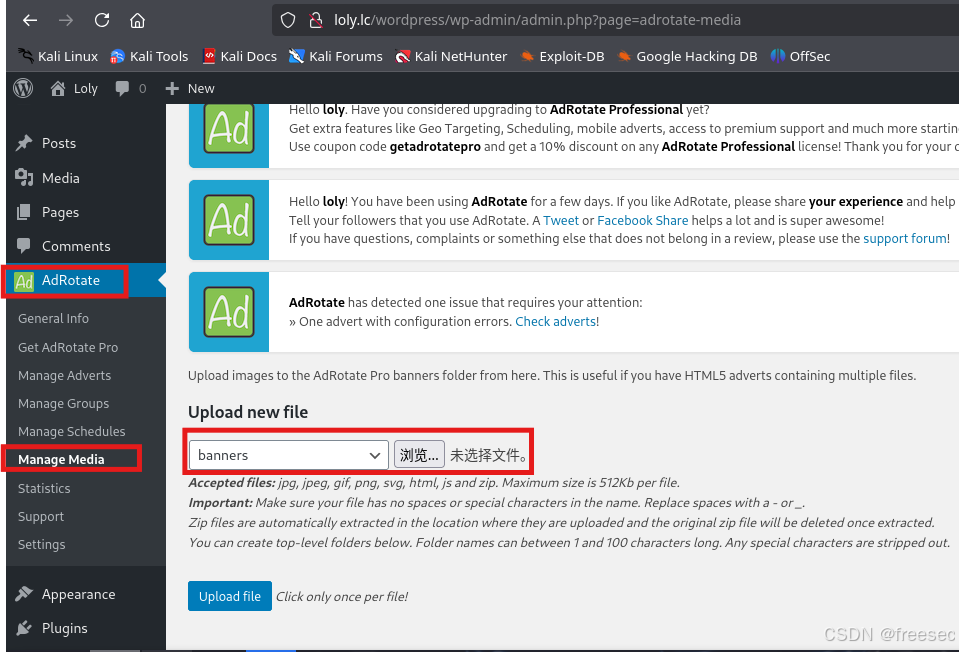The image size is (959, 652).
Task: Click the Upload file button
Action: (x=230, y=596)
